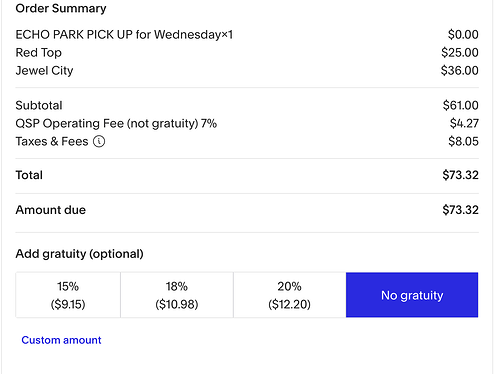Click the Add gratuity (optional) heading
This screenshot has width=495, height=374.
(x=80, y=254)
